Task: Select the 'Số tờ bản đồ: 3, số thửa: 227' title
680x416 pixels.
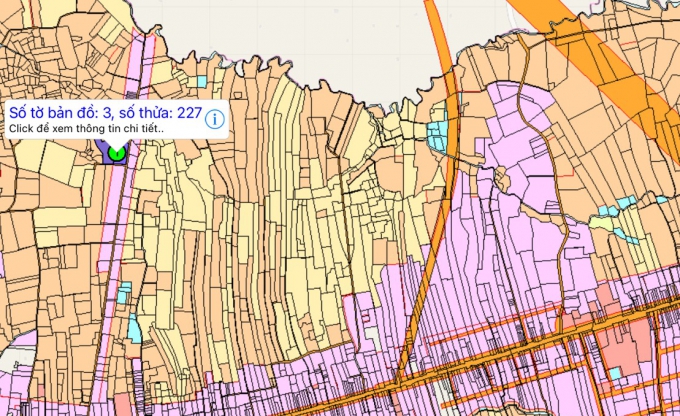Action: [104, 113]
